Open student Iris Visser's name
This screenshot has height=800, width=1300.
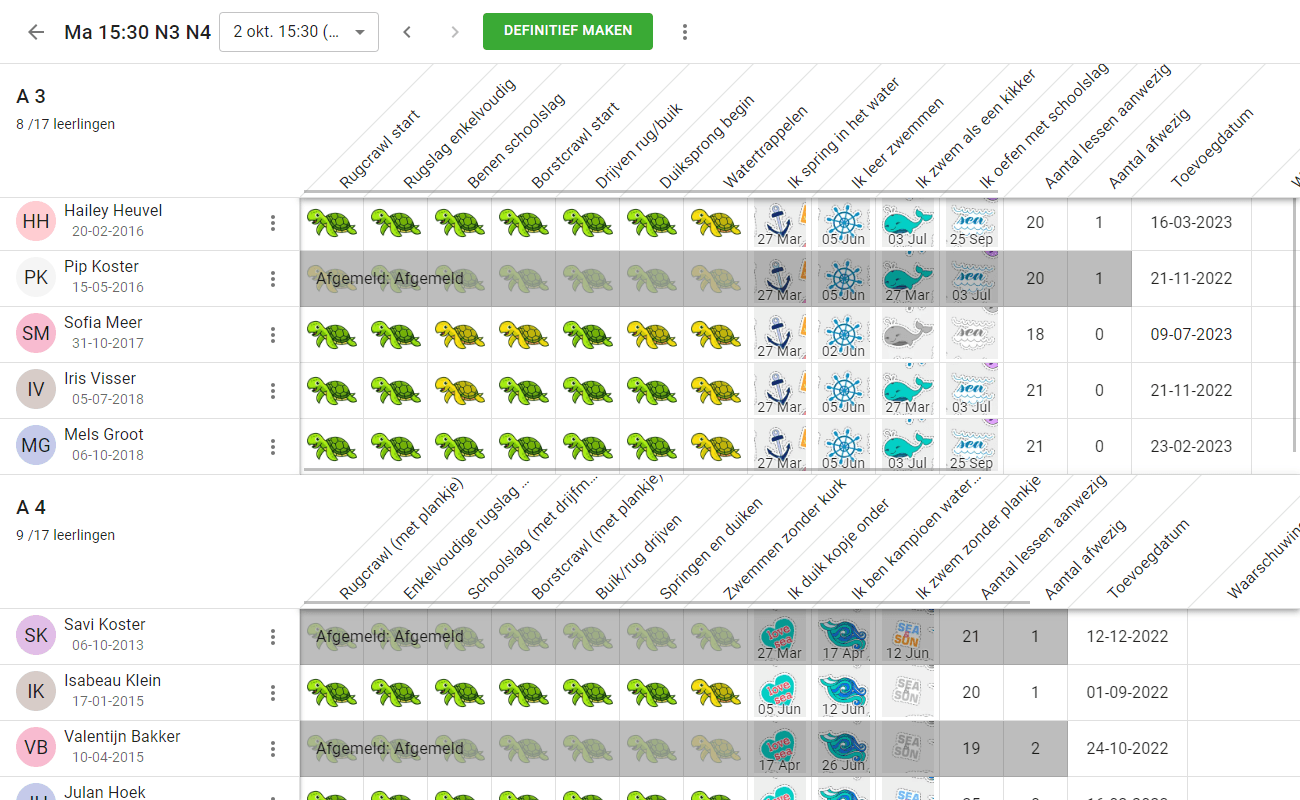click(100, 379)
